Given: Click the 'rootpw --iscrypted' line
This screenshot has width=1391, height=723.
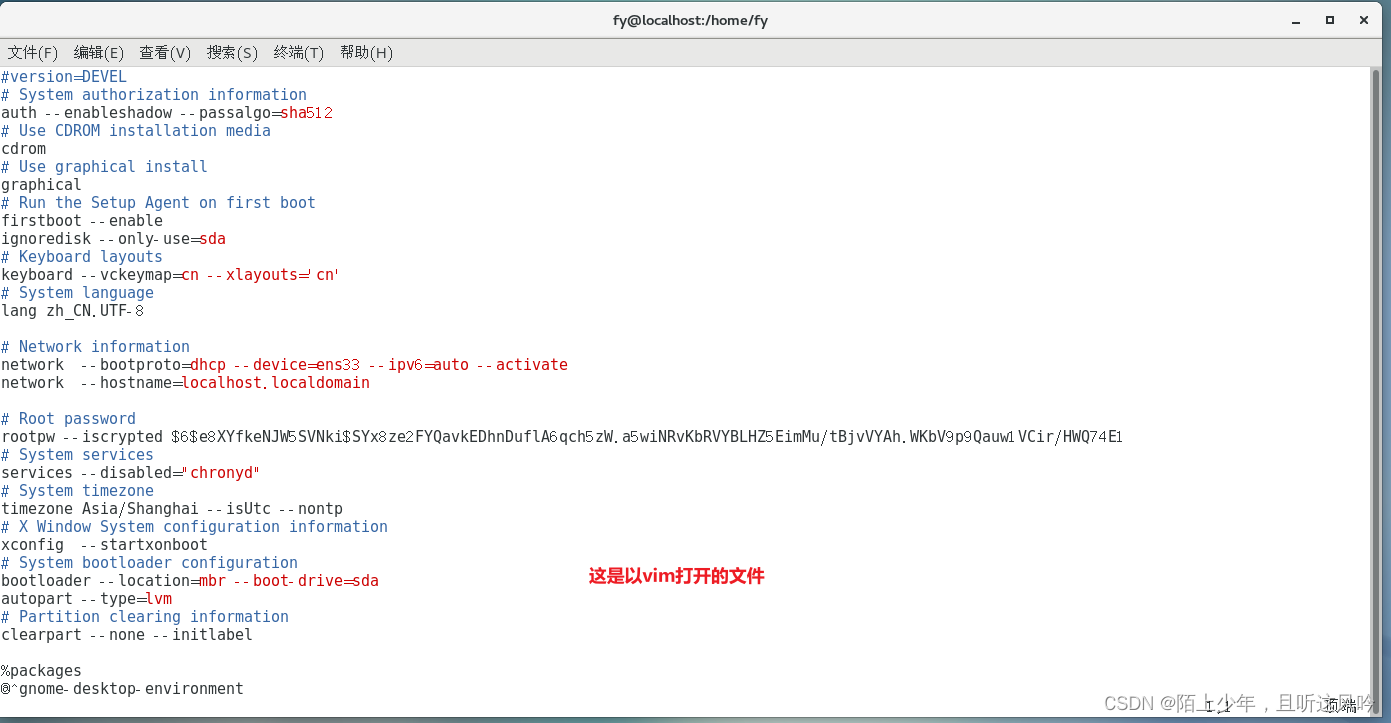Looking at the screenshot, I should [562, 437].
